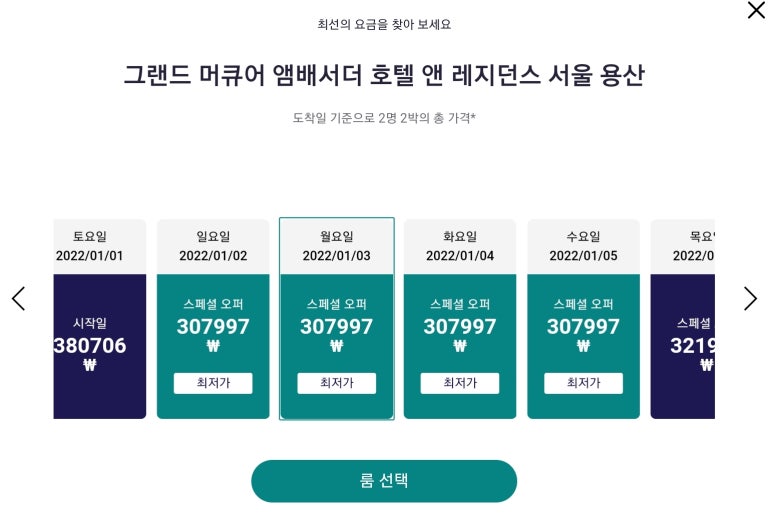Click the 307997 price on Tuesday card
The width and height of the screenshot is (773, 522).
coord(460,327)
